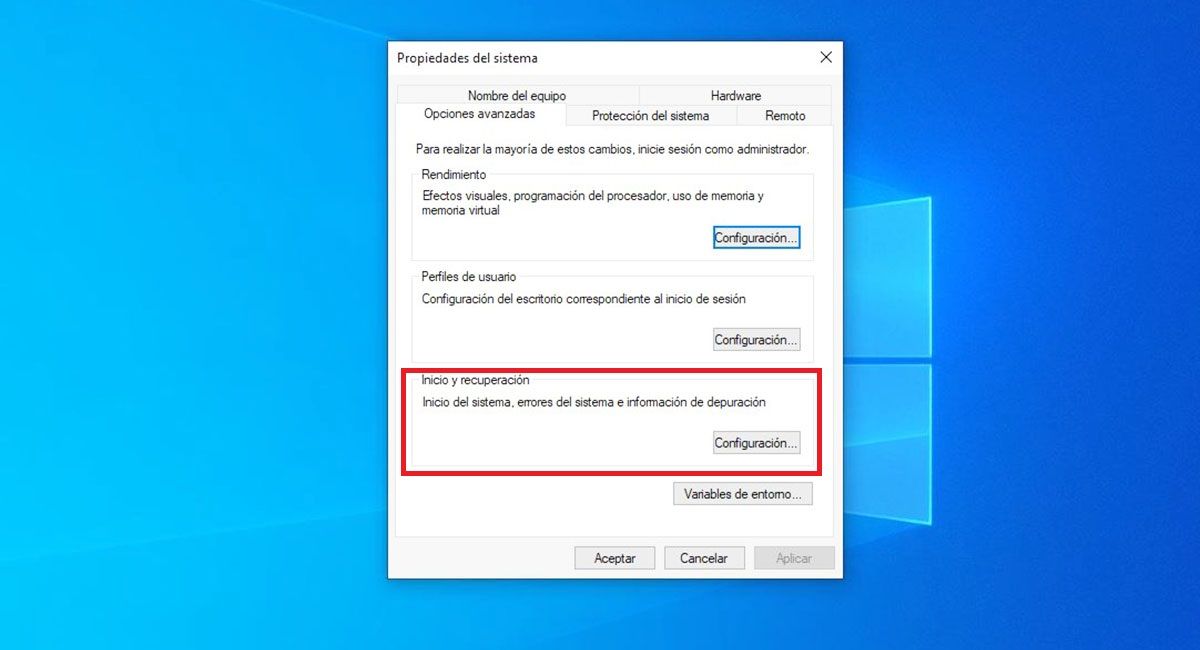Image resolution: width=1200 pixels, height=650 pixels.
Task: Click the administrator login notice text
Action: click(x=612, y=149)
